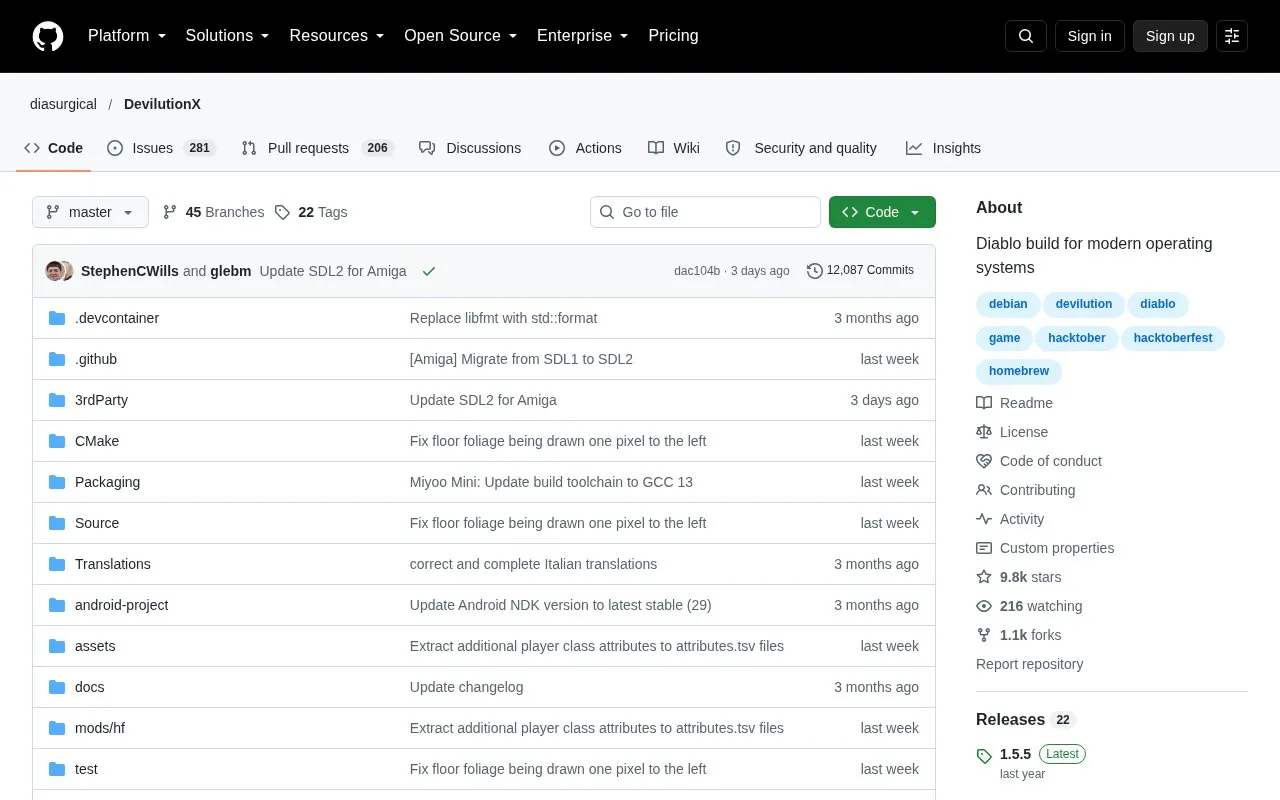The width and height of the screenshot is (1280, 800).
Task: Expand the Enterprise menu
Action: pos(583,36)
